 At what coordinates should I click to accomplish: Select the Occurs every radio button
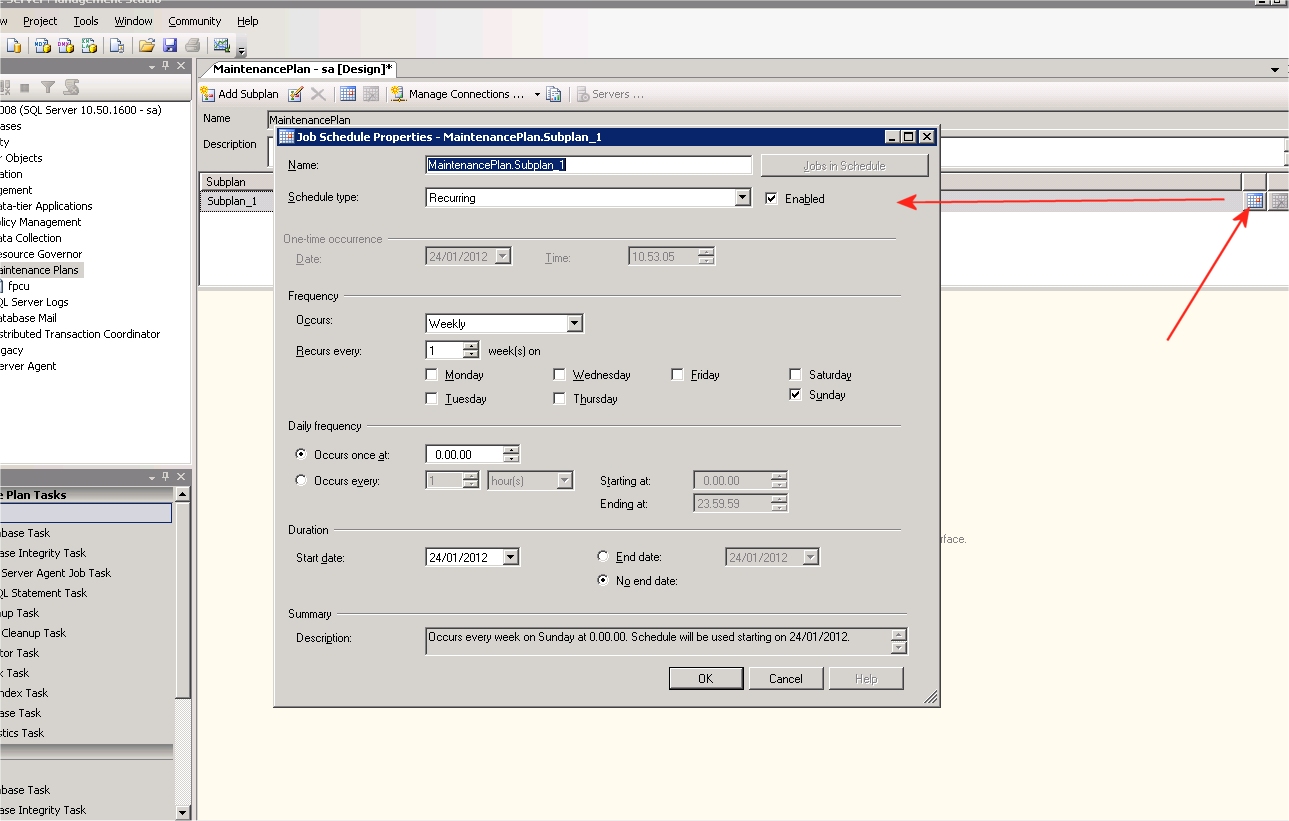point(302,480)
